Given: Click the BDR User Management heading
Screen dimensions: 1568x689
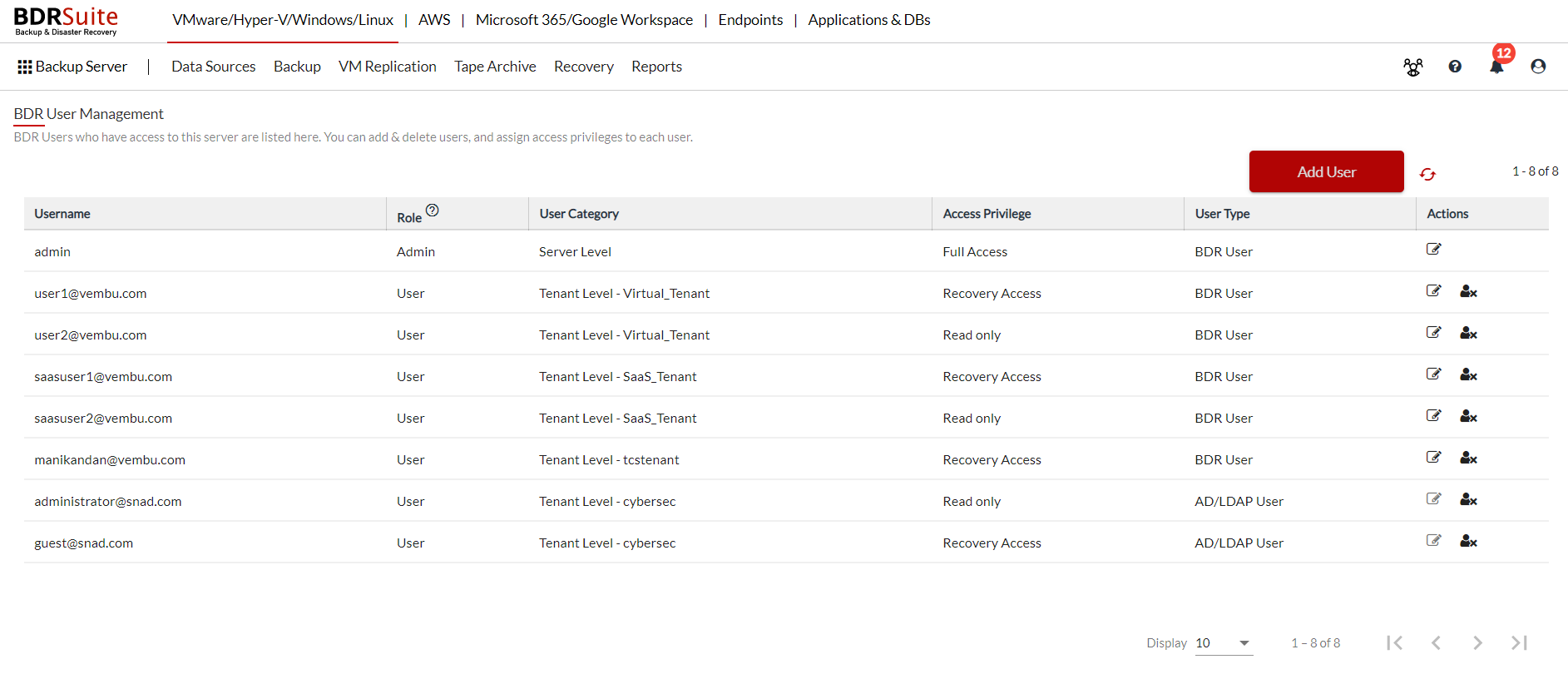Looking at the screenshot, I should pos(88,114).
